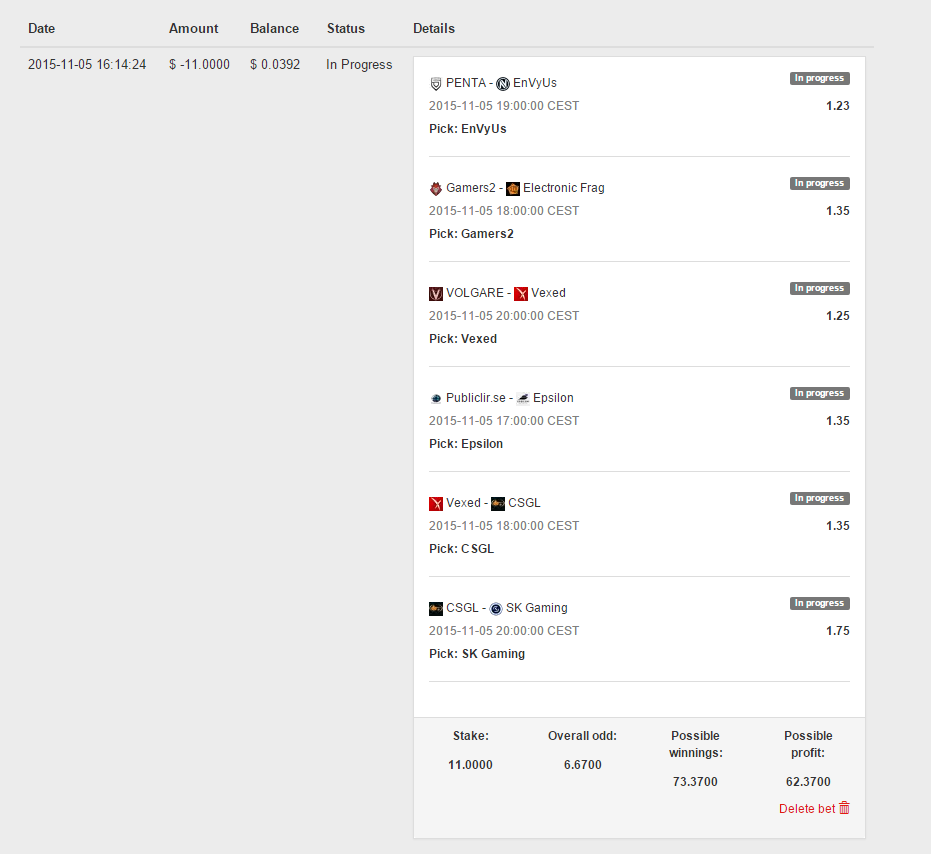The image size is (931, 854).
Task: Click the Amount column header
Action: point(194,29)
